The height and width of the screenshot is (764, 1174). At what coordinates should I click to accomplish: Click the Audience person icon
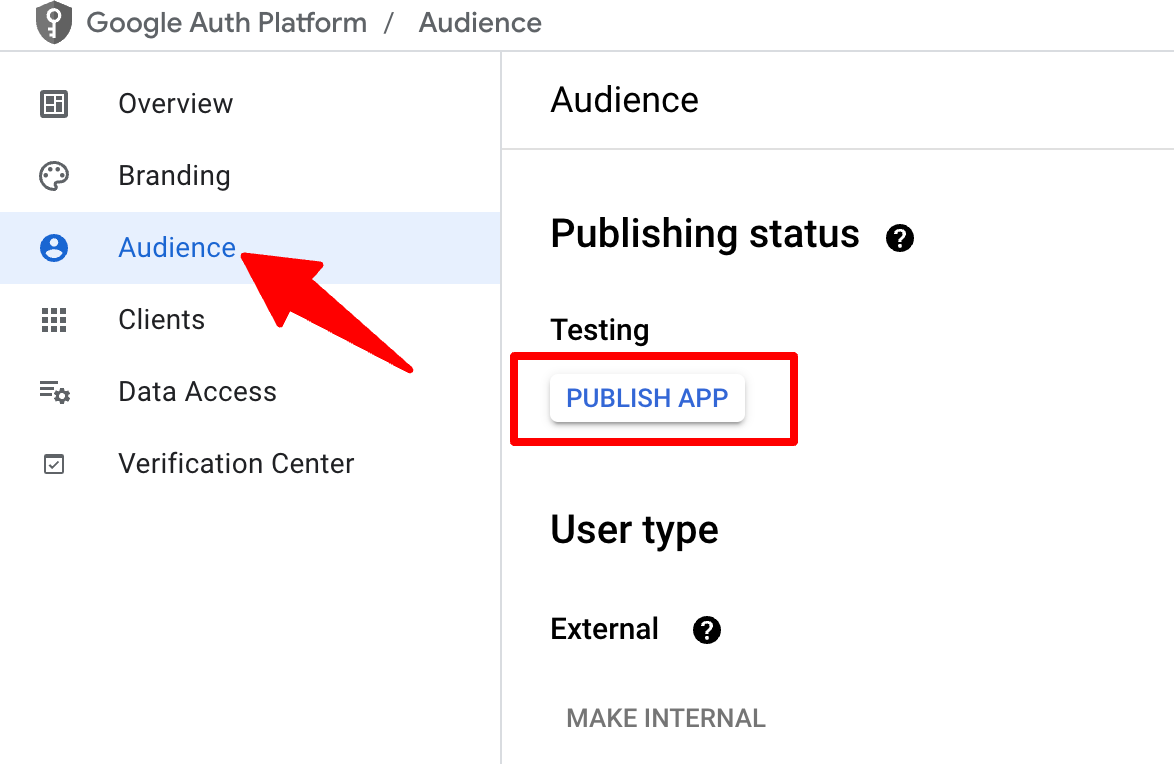(x=54, y=248)
